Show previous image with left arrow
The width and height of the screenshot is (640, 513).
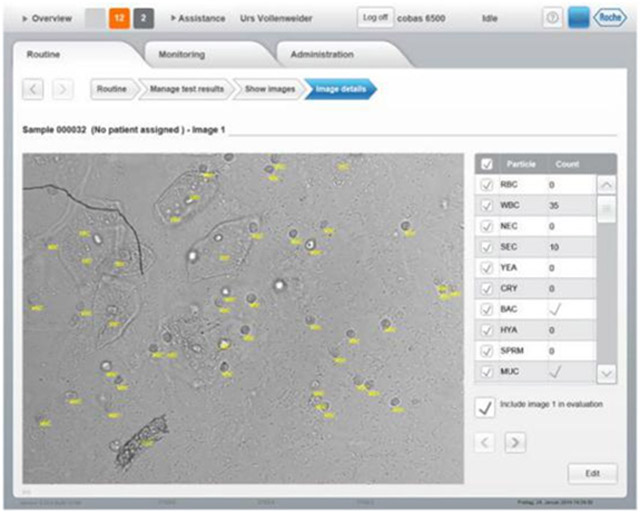pos(486,443)
